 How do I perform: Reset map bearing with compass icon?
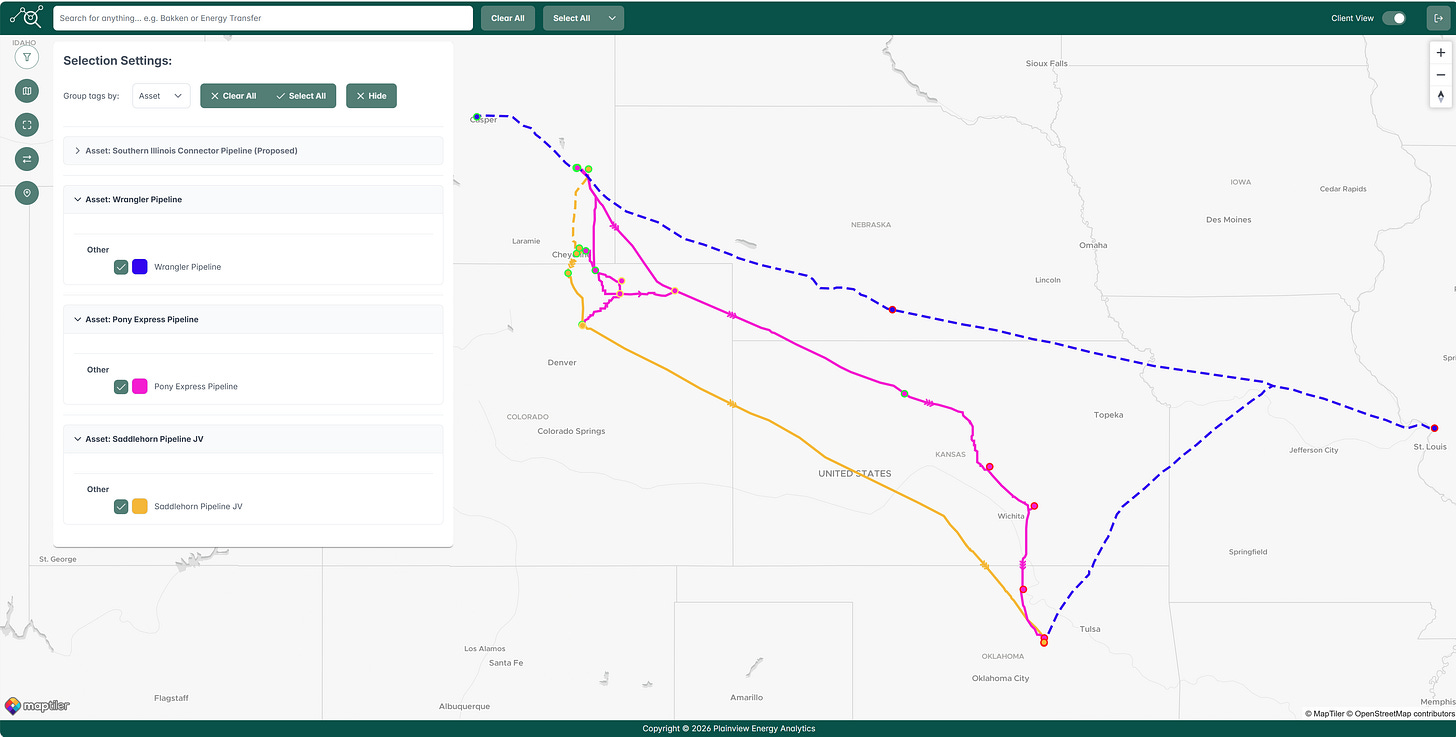(x=1441, y=96)
